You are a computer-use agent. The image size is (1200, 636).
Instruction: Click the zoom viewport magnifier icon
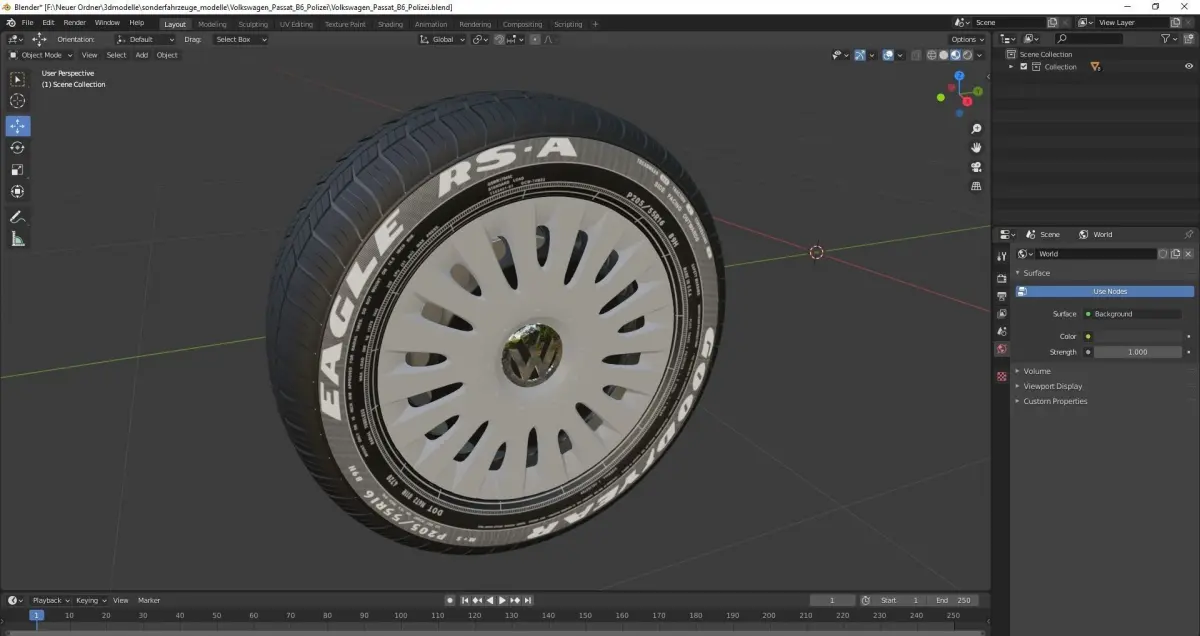pyautogui.click(x=976, y=129)
